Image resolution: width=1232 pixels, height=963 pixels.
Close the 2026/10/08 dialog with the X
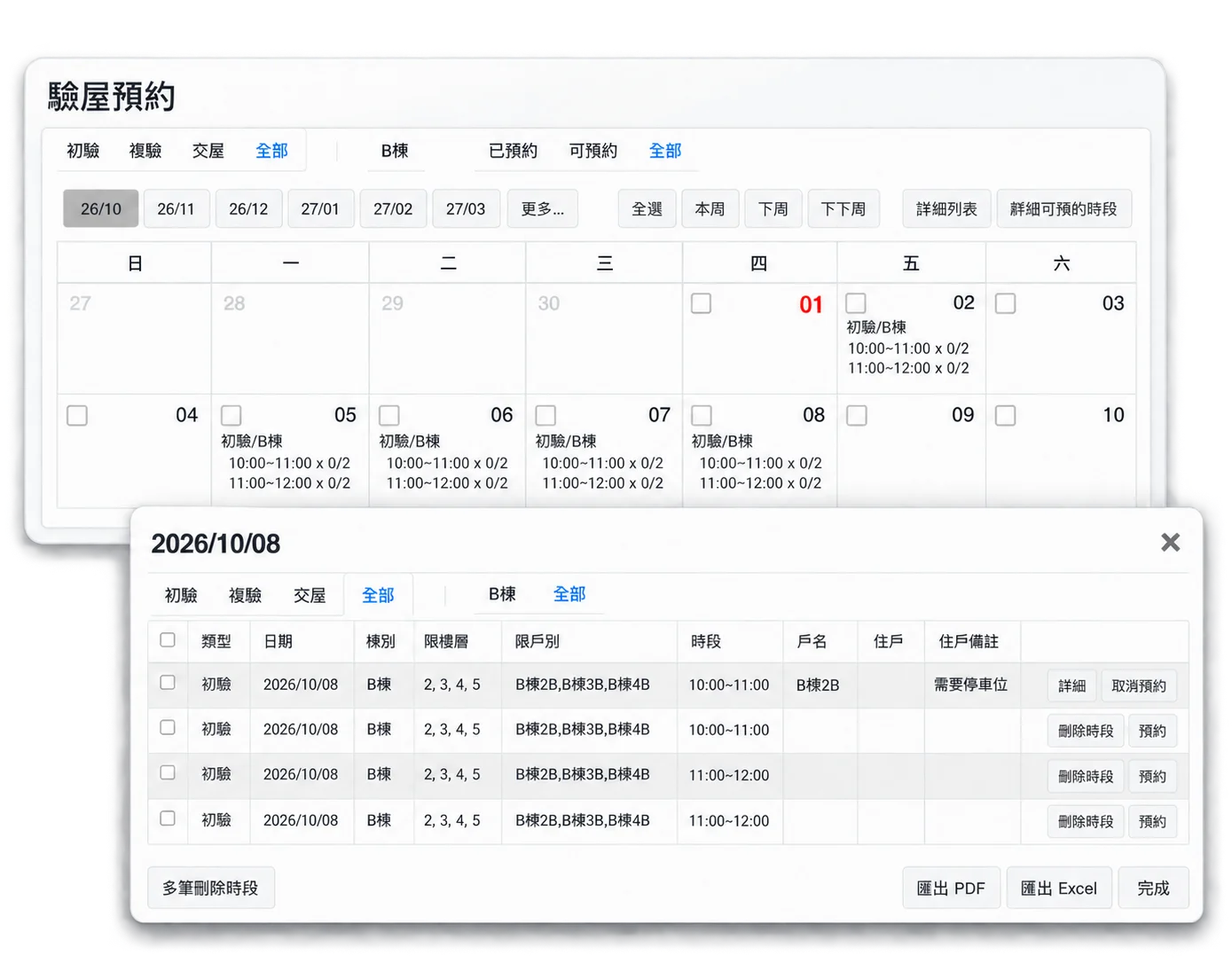point(1170,542)
